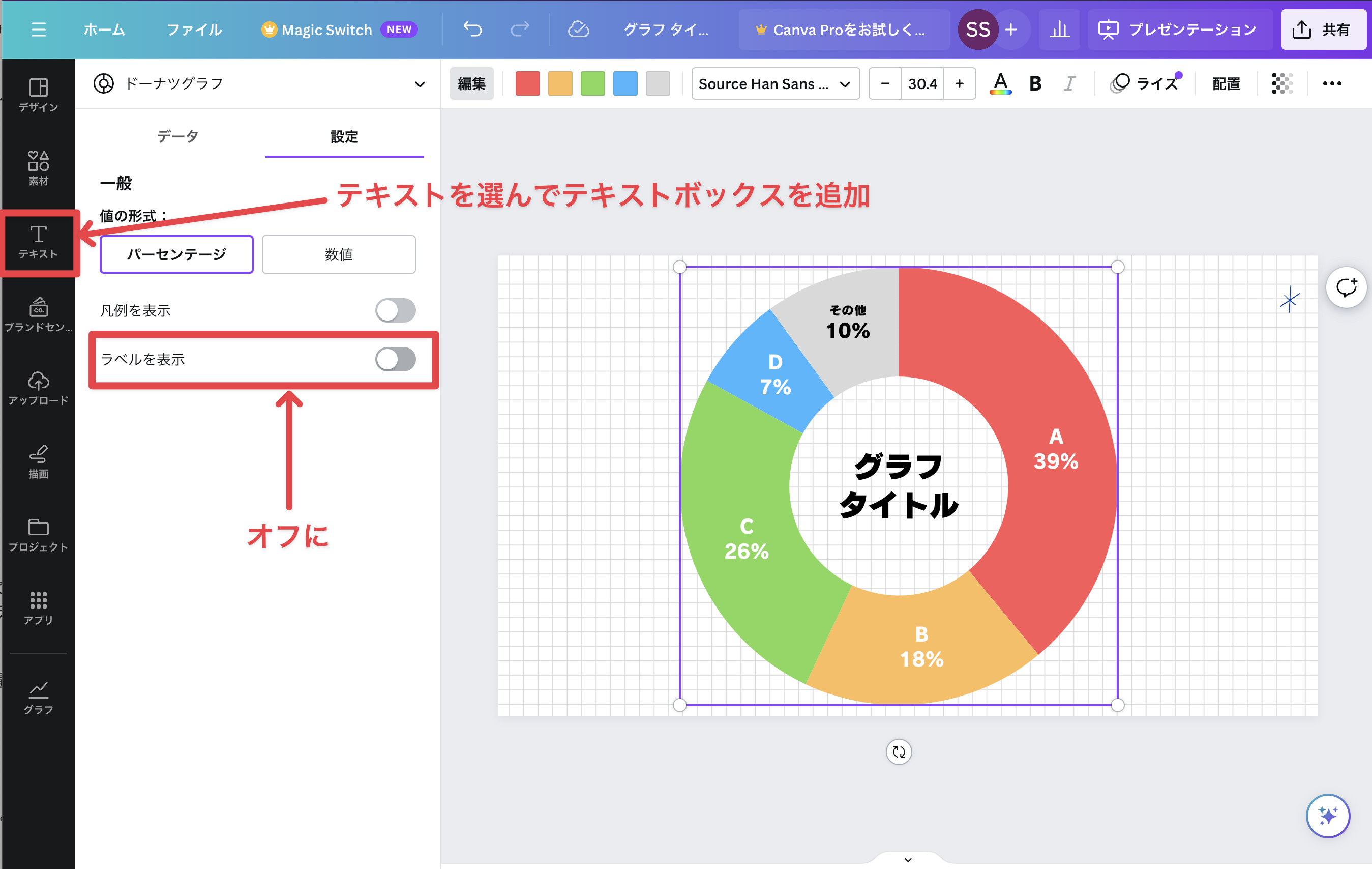Select the パーセンテージ value format
This screenshot has height=869, width=1372.
click(x=176, y=254)
